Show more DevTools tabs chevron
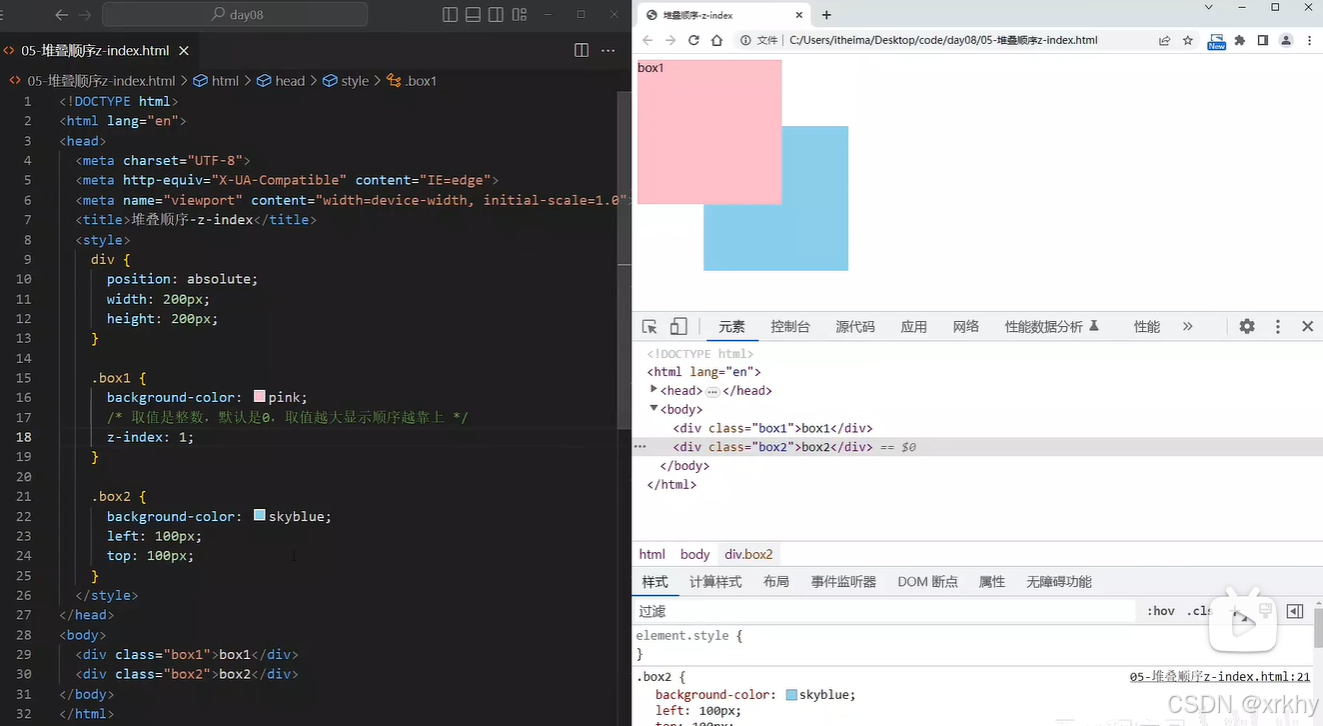 1188,327
